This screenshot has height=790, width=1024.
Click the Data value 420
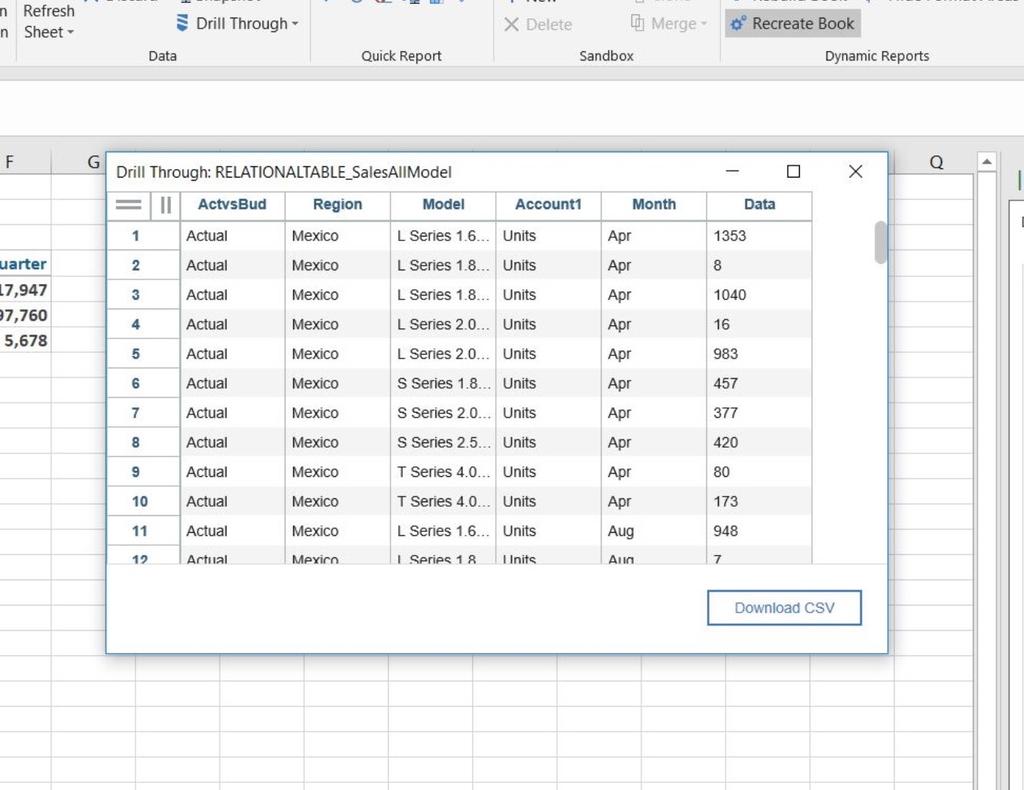760,443
